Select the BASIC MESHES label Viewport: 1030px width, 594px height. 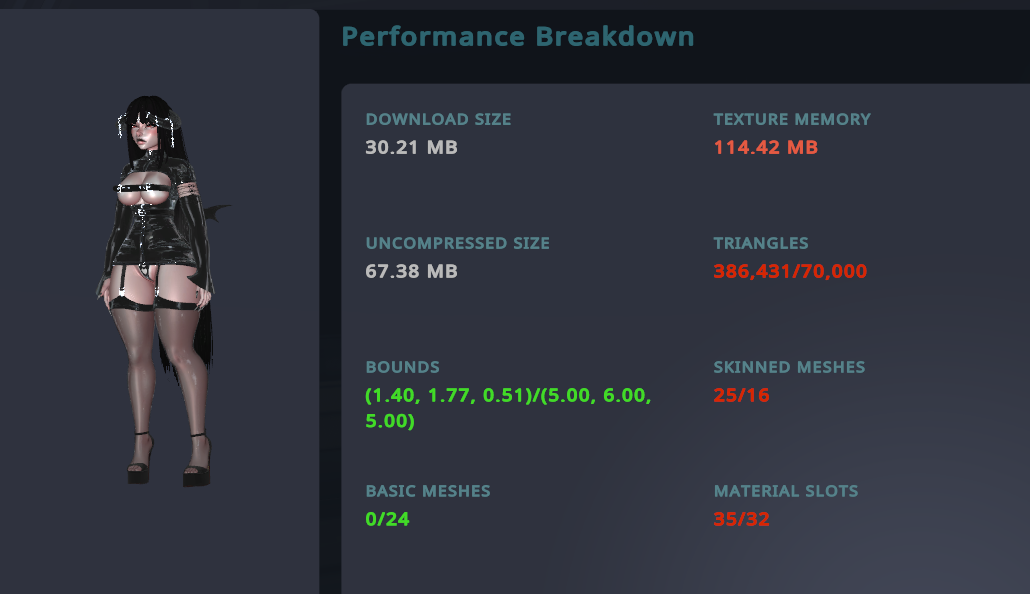(427, 491)
